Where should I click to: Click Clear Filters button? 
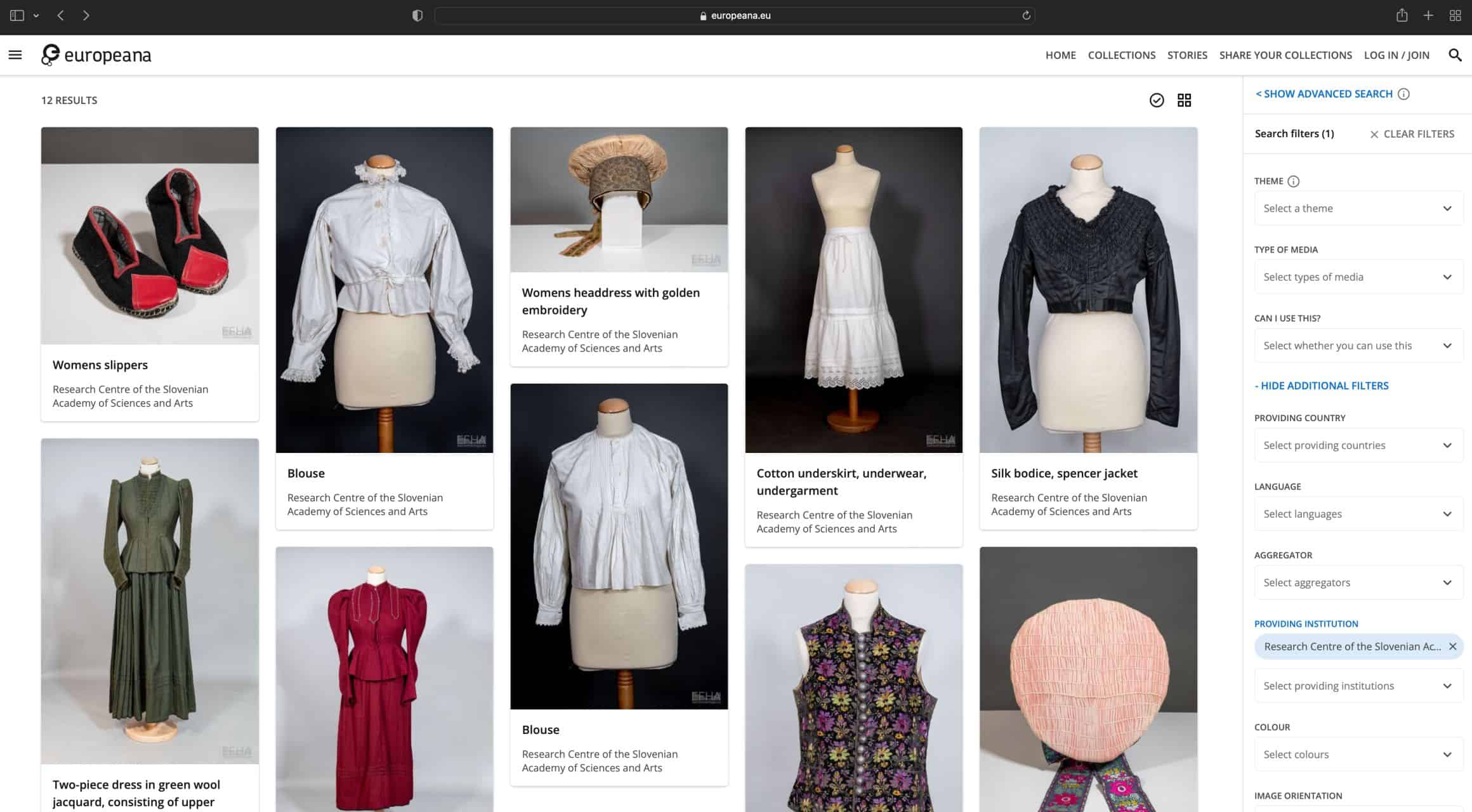(1412, 134)
